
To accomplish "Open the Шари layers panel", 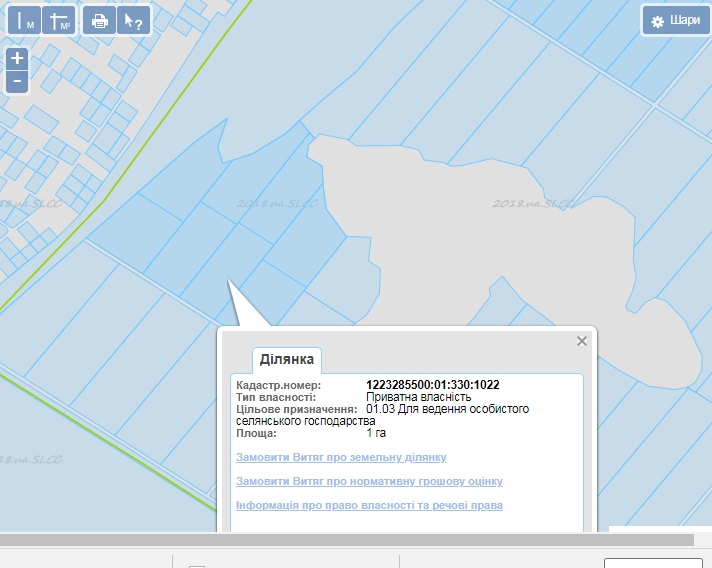I will 675,21.
